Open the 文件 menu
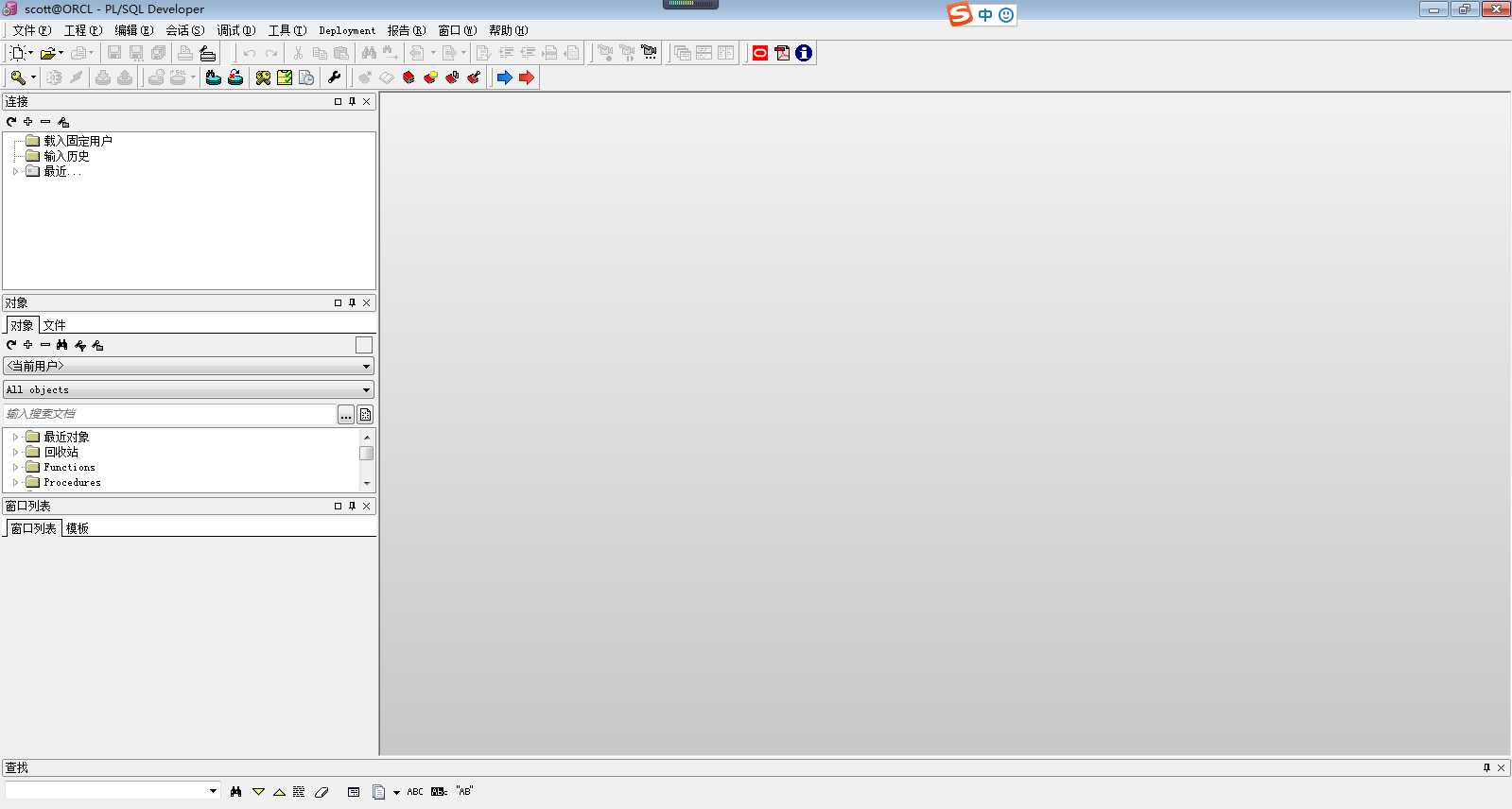 coord(31,30)
